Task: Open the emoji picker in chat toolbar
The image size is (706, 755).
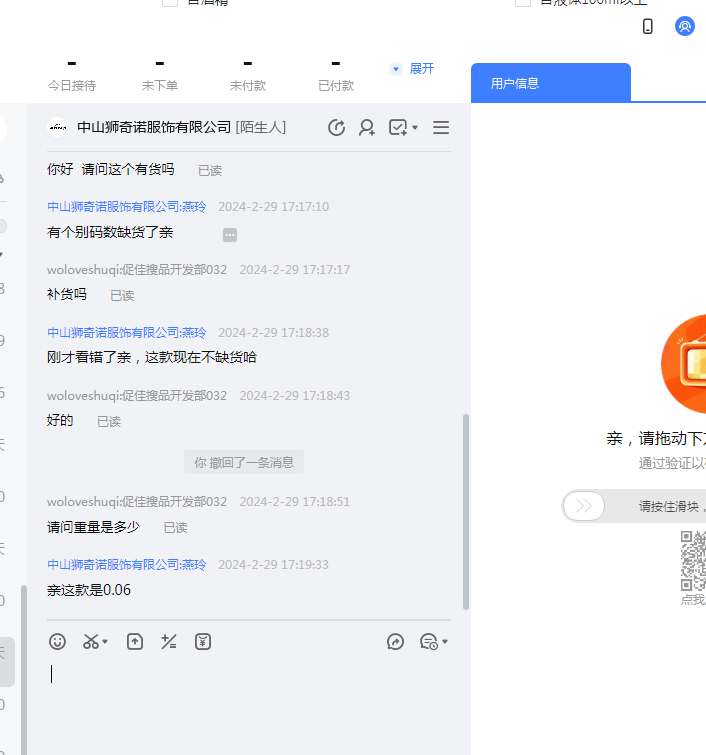Action: coord(58,642)
